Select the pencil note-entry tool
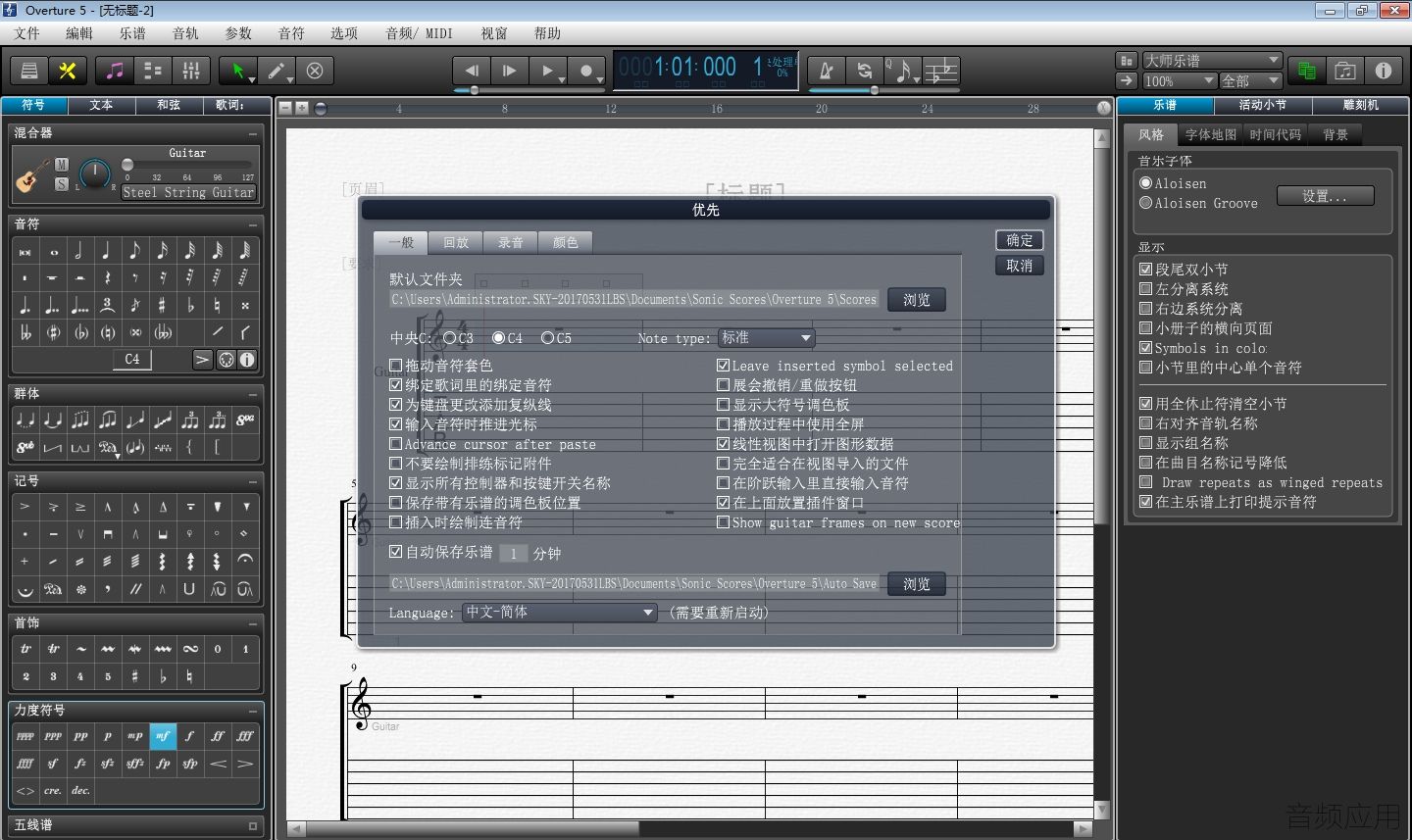Viewport: 1412px width, 840px height. 277,71
